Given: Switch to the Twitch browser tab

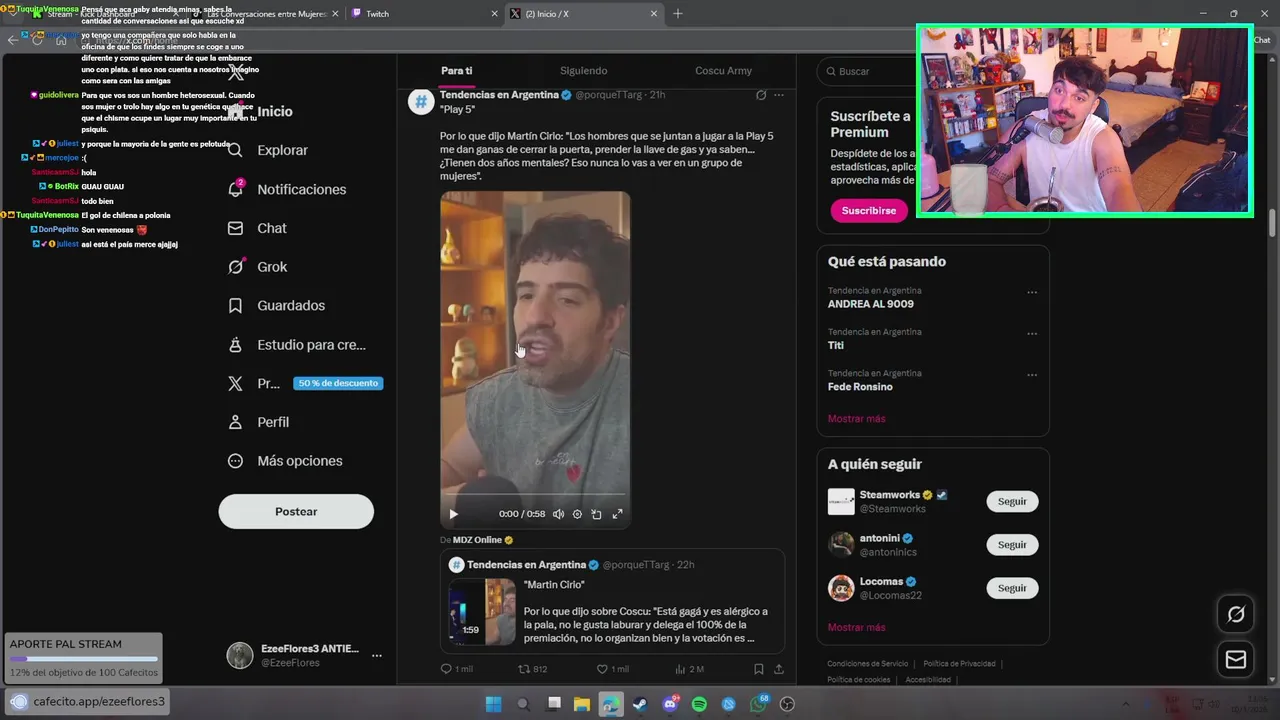Looking at the screenshot, I should point(425,14).
